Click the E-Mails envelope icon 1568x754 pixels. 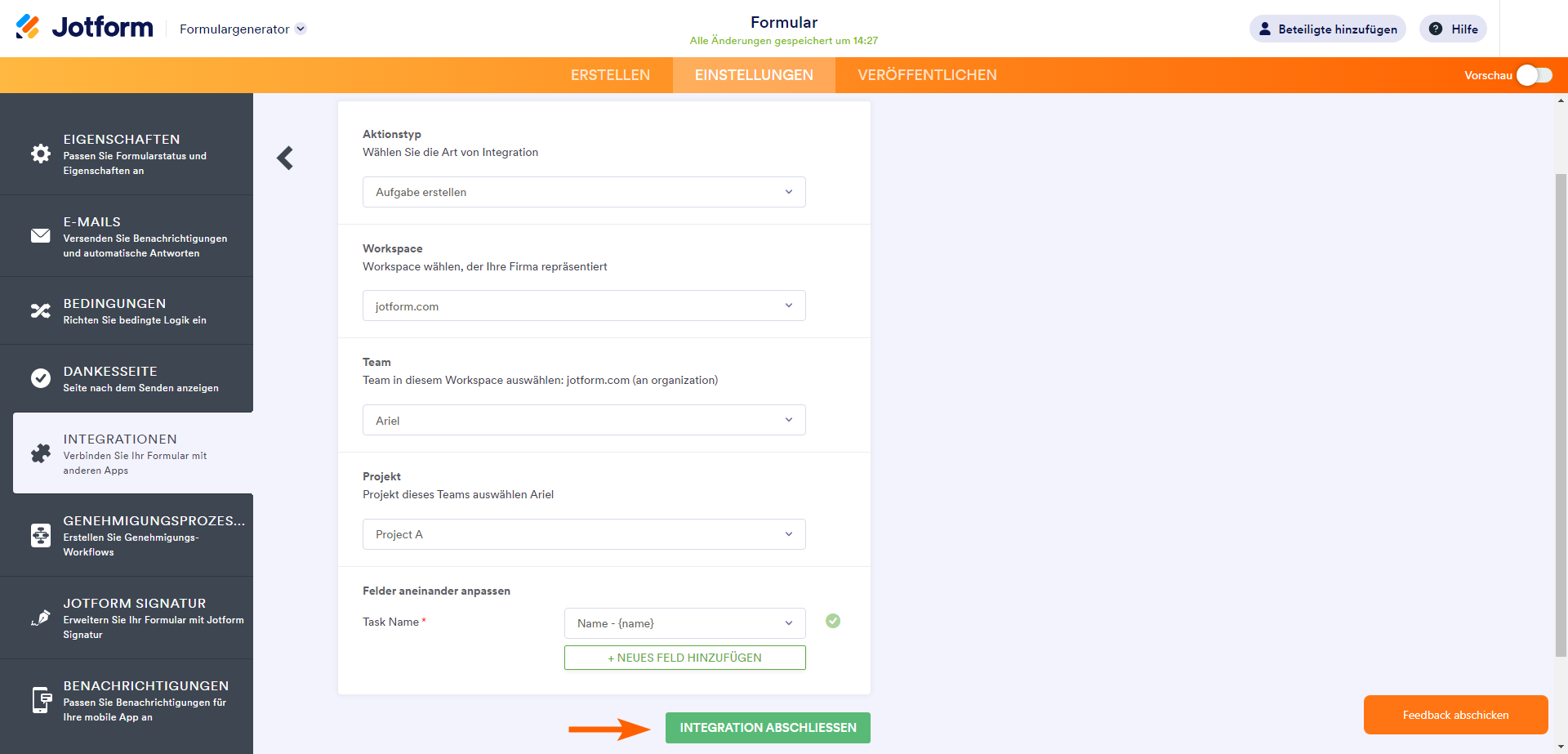point(41,236)
